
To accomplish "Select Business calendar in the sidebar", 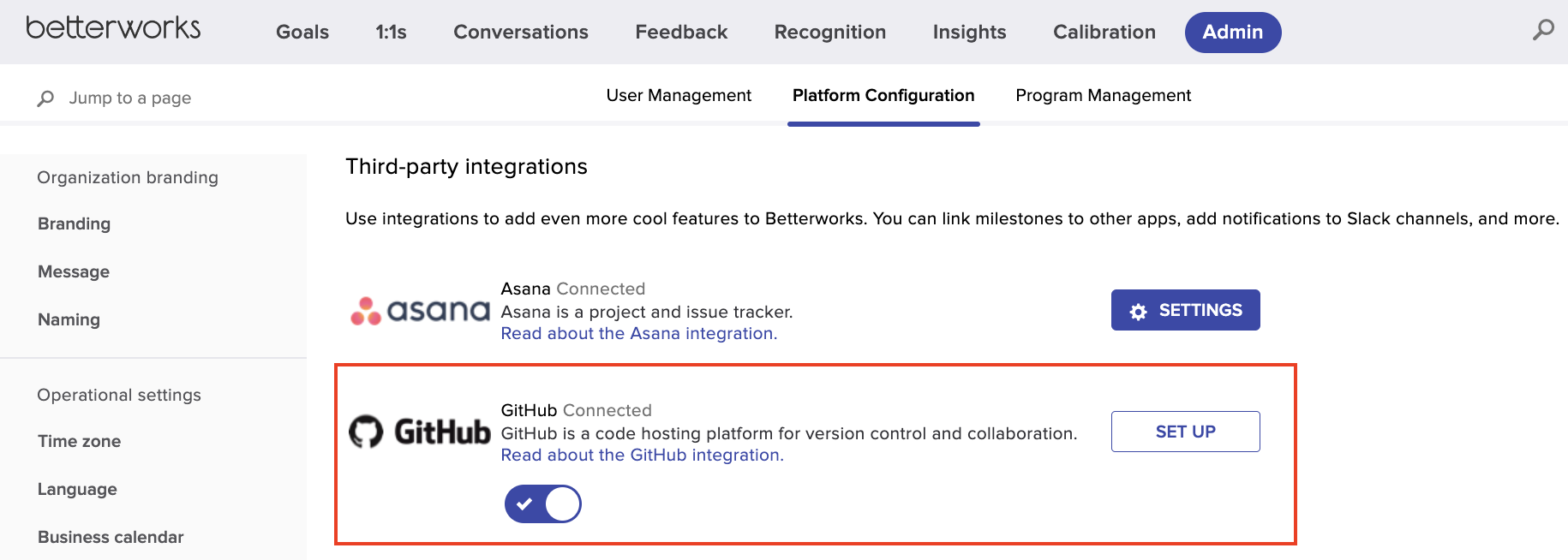I will point(111,537).
